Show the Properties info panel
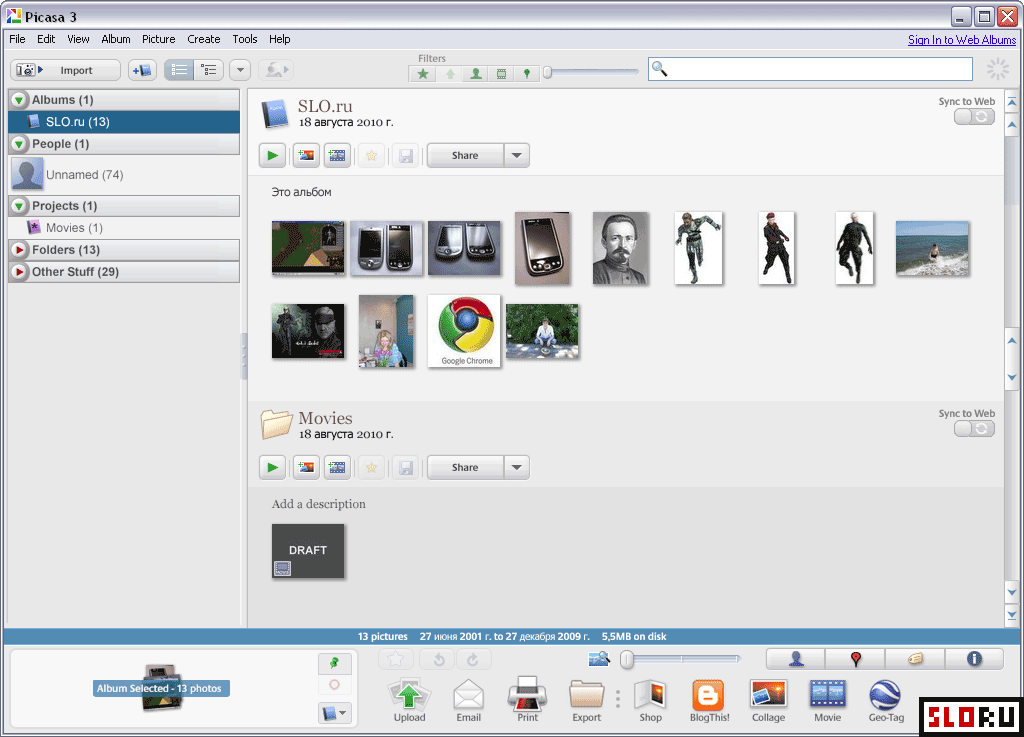Screen dimensions: 1024x737 (974, 659)
